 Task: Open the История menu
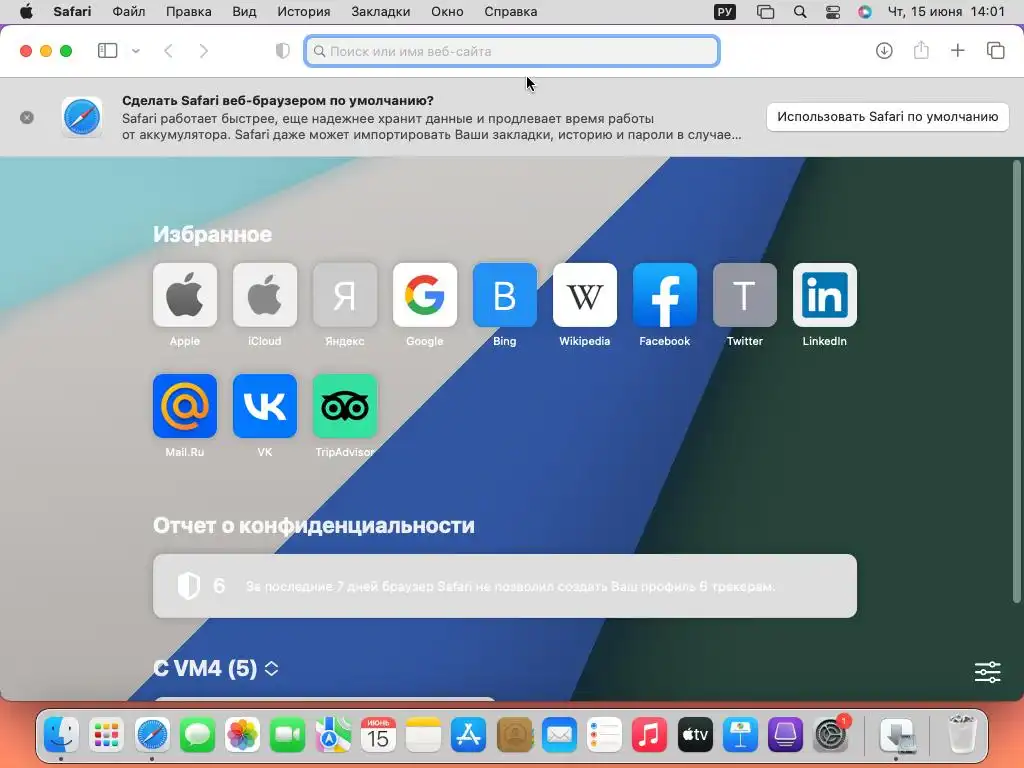point(304,12)
